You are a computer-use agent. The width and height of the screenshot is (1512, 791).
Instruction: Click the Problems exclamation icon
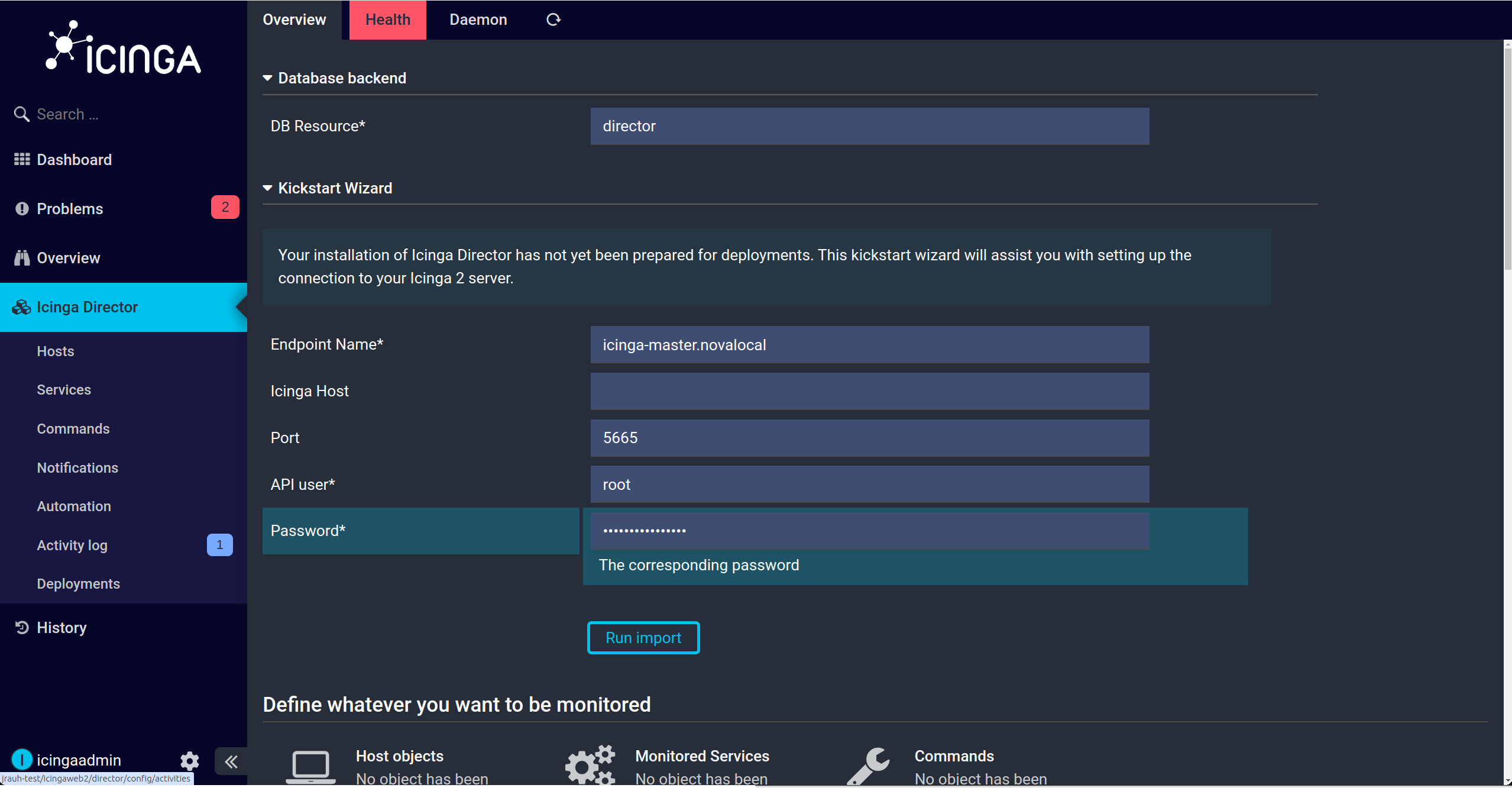click(x=22, y=209)
